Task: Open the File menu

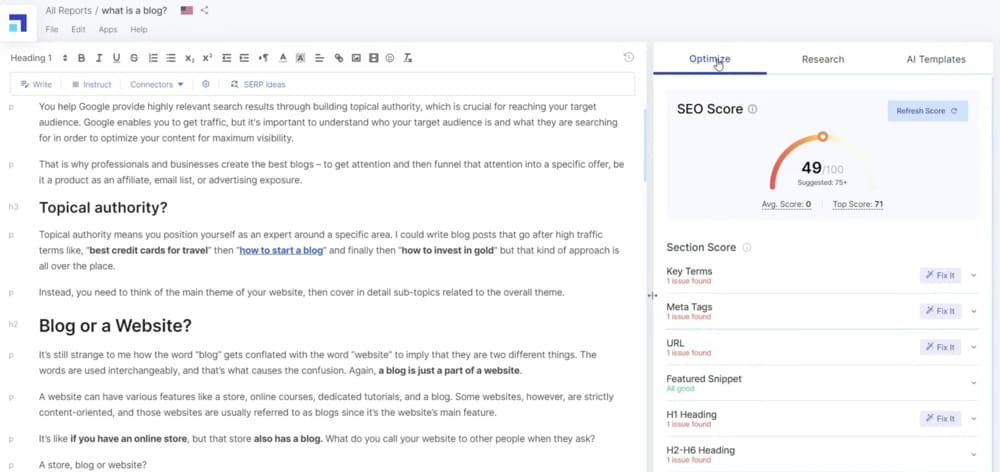Action: click(x=52, y=29)
